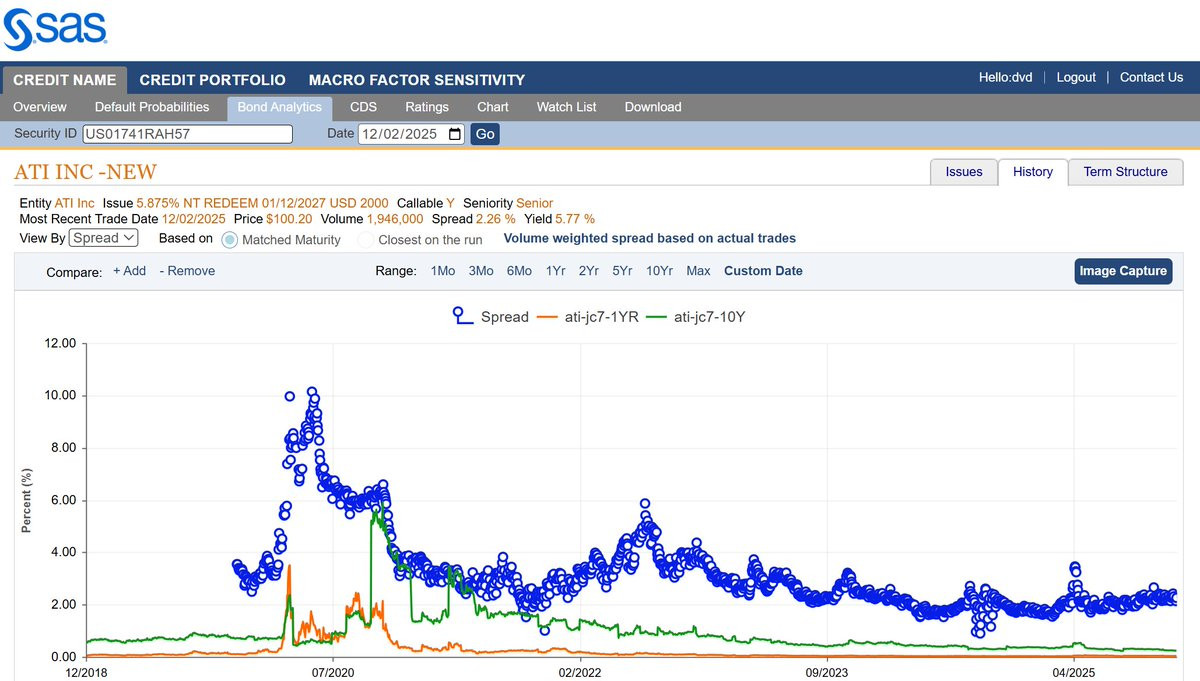This screenshot has height=681, width=1200.
Task: Set range to 6Mo
Action: click(519, 271)
